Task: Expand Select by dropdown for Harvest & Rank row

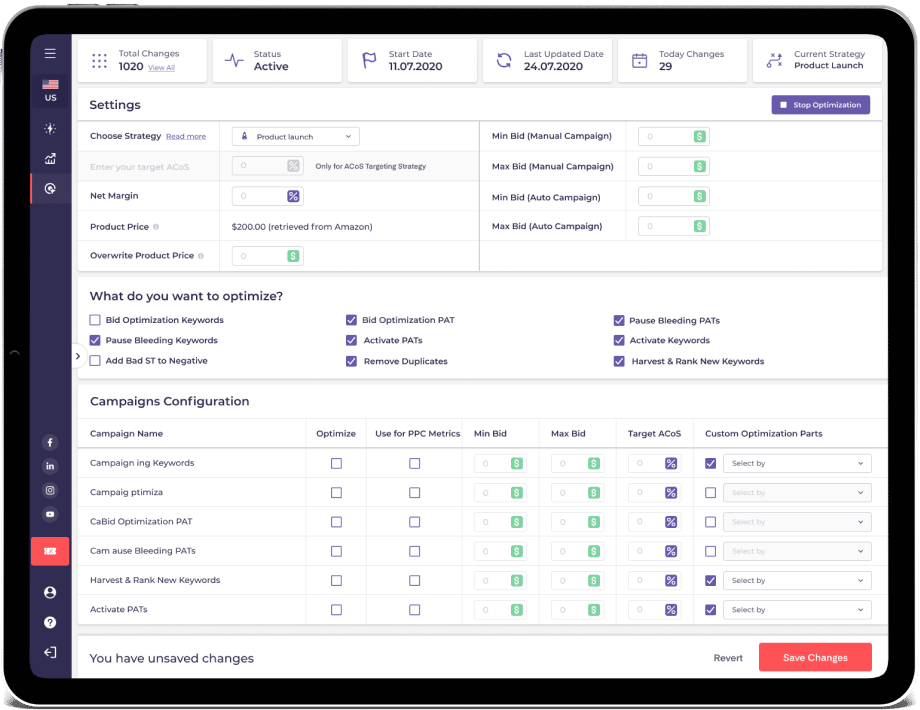Action: pyautogui.click(x=797, y=581)
